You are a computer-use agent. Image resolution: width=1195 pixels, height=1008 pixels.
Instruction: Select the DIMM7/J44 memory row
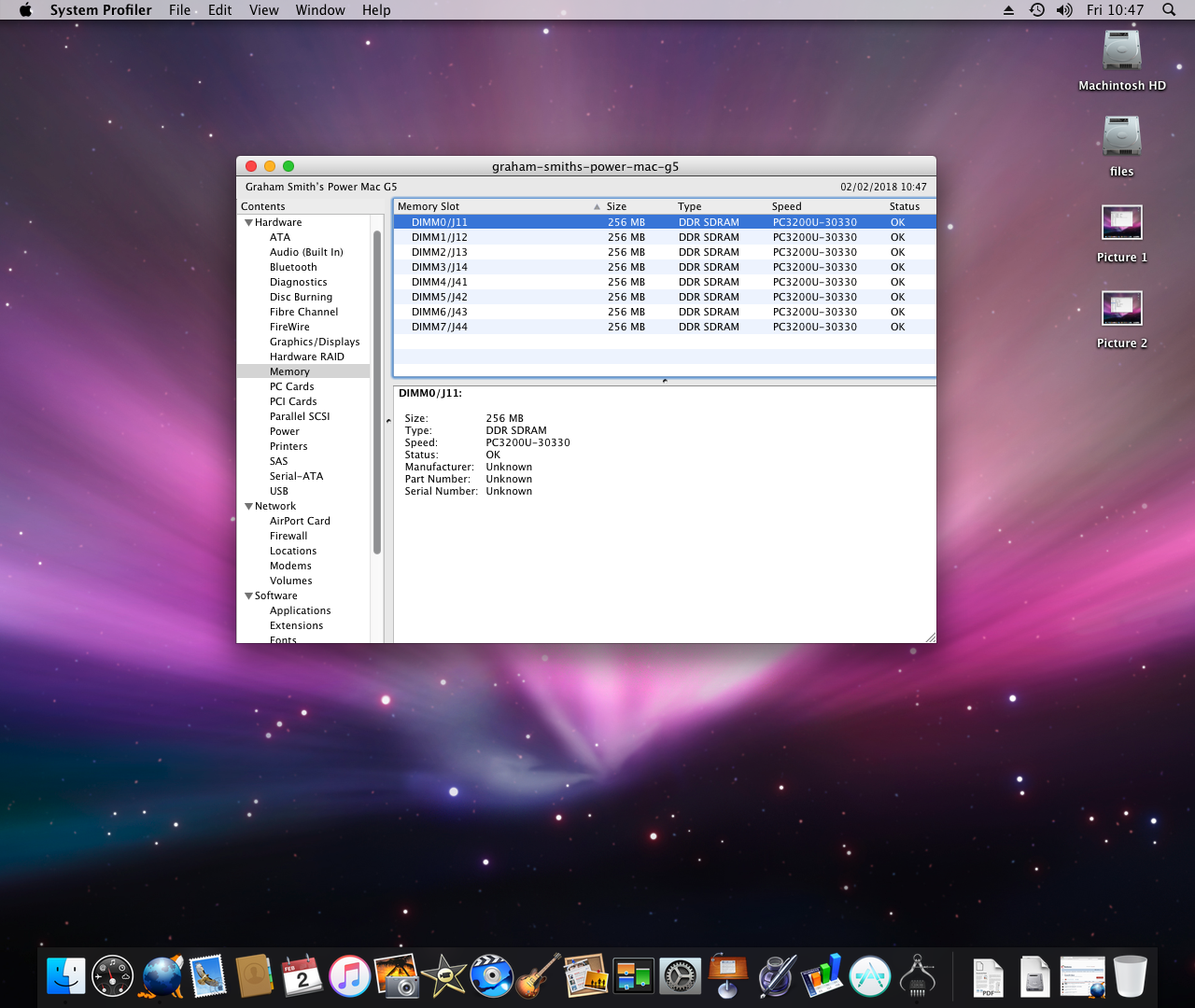[665, 328]
